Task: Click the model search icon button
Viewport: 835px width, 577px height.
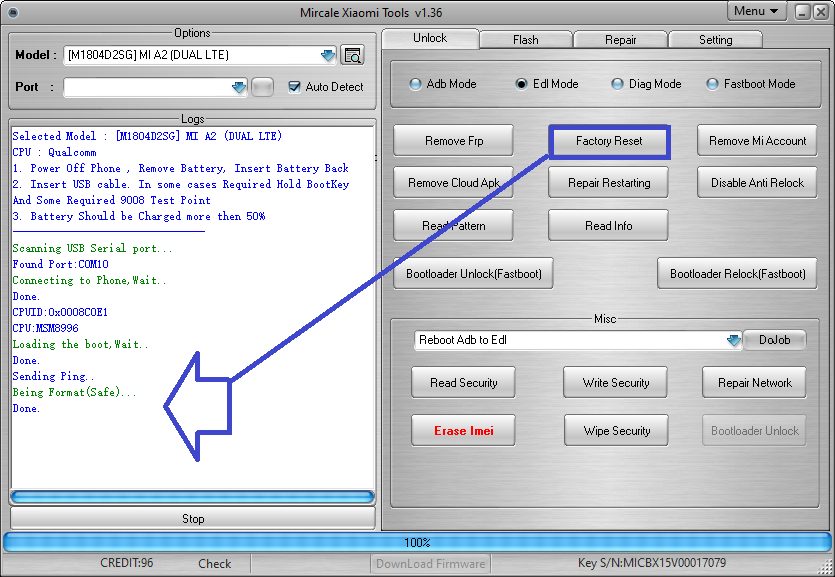Action: (352, 55)
